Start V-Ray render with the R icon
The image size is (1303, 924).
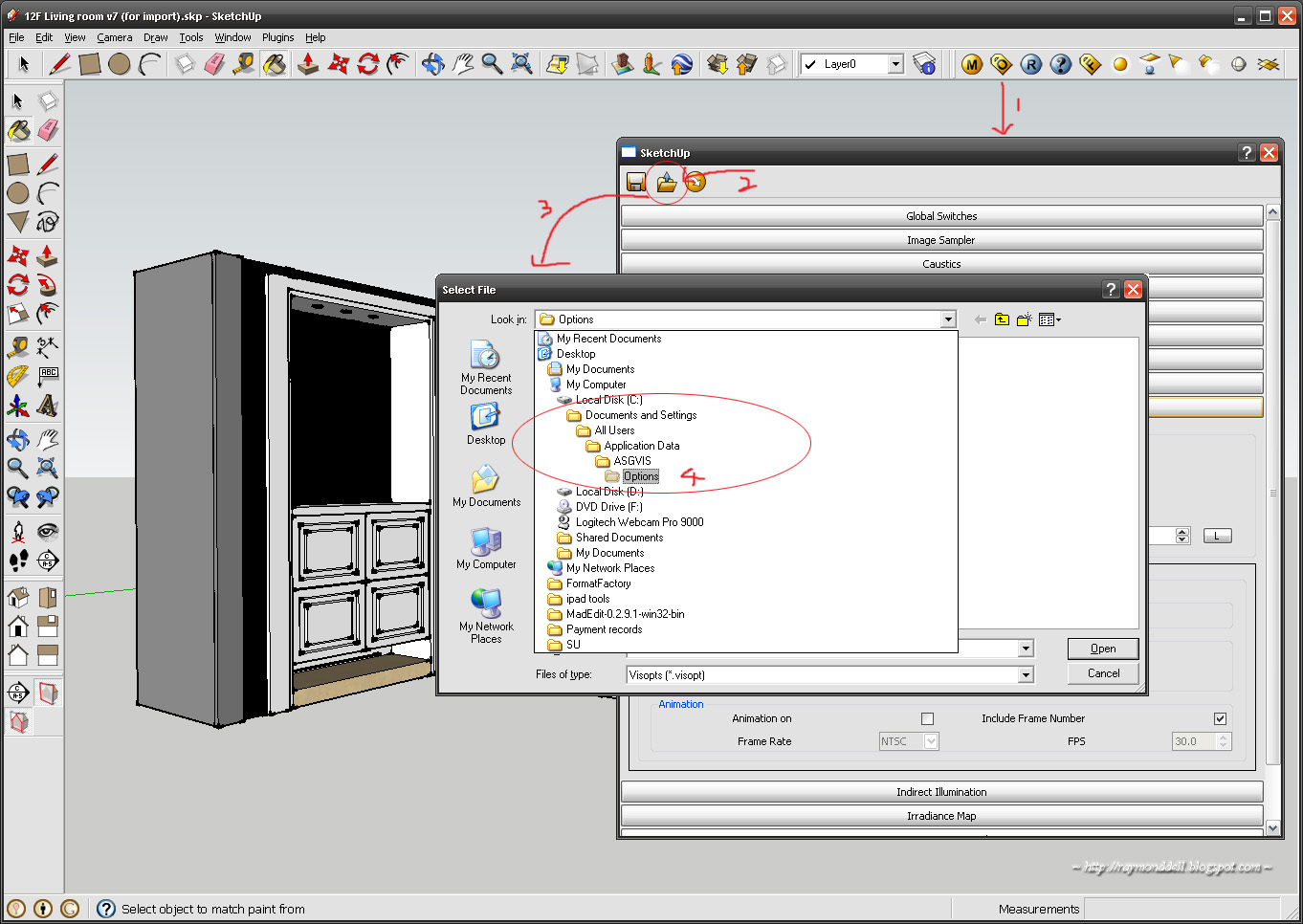[x=1030, y=64]
